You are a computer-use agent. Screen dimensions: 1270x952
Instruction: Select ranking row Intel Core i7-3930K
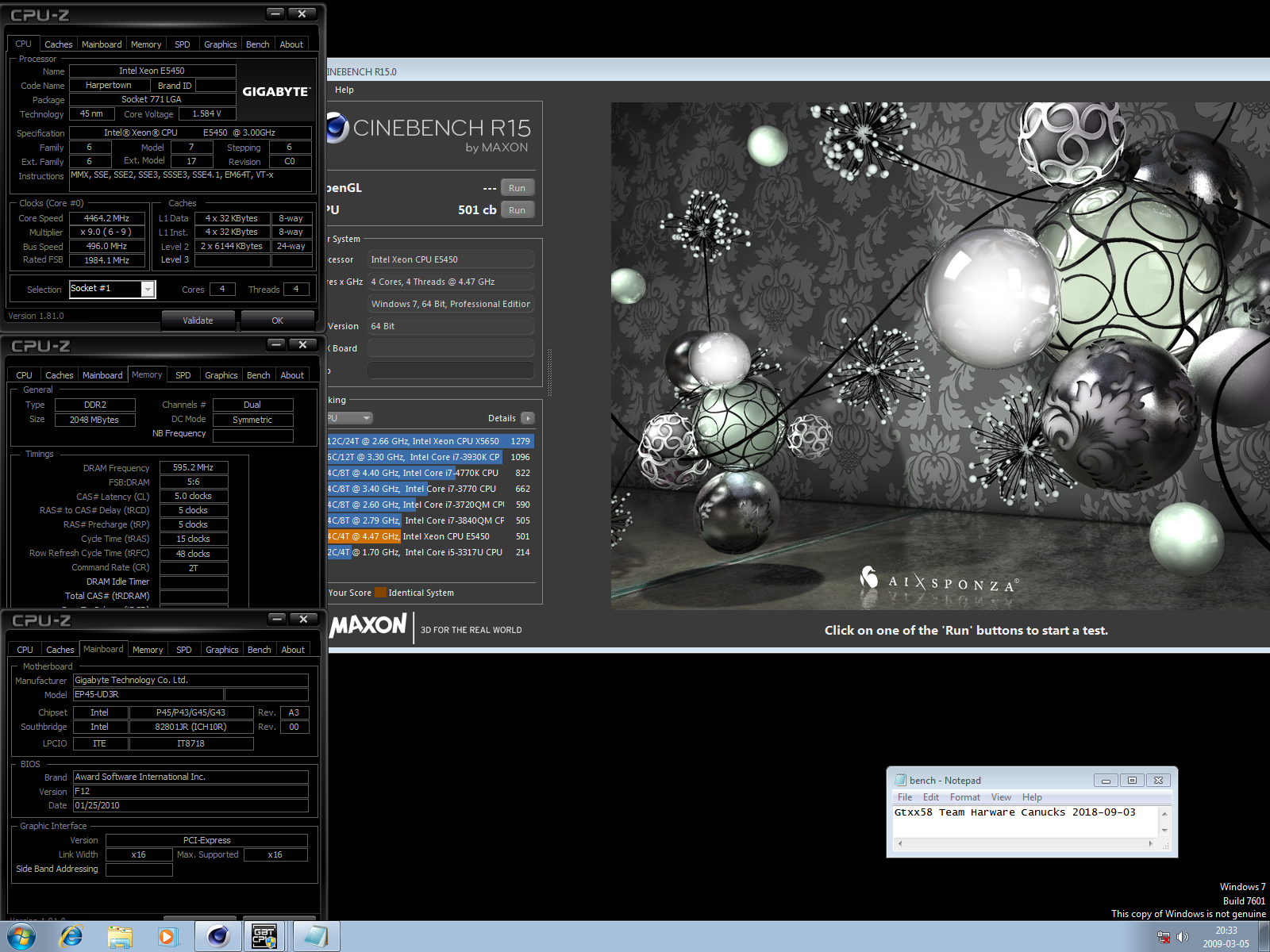tap(430, 457)
